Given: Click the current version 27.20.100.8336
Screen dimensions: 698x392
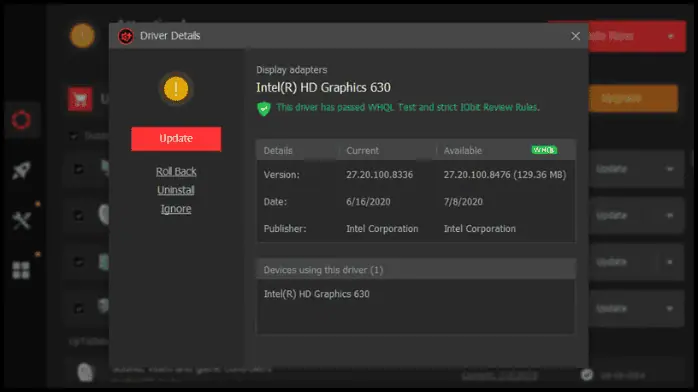Looking at the screenshot, I should 379,175.
